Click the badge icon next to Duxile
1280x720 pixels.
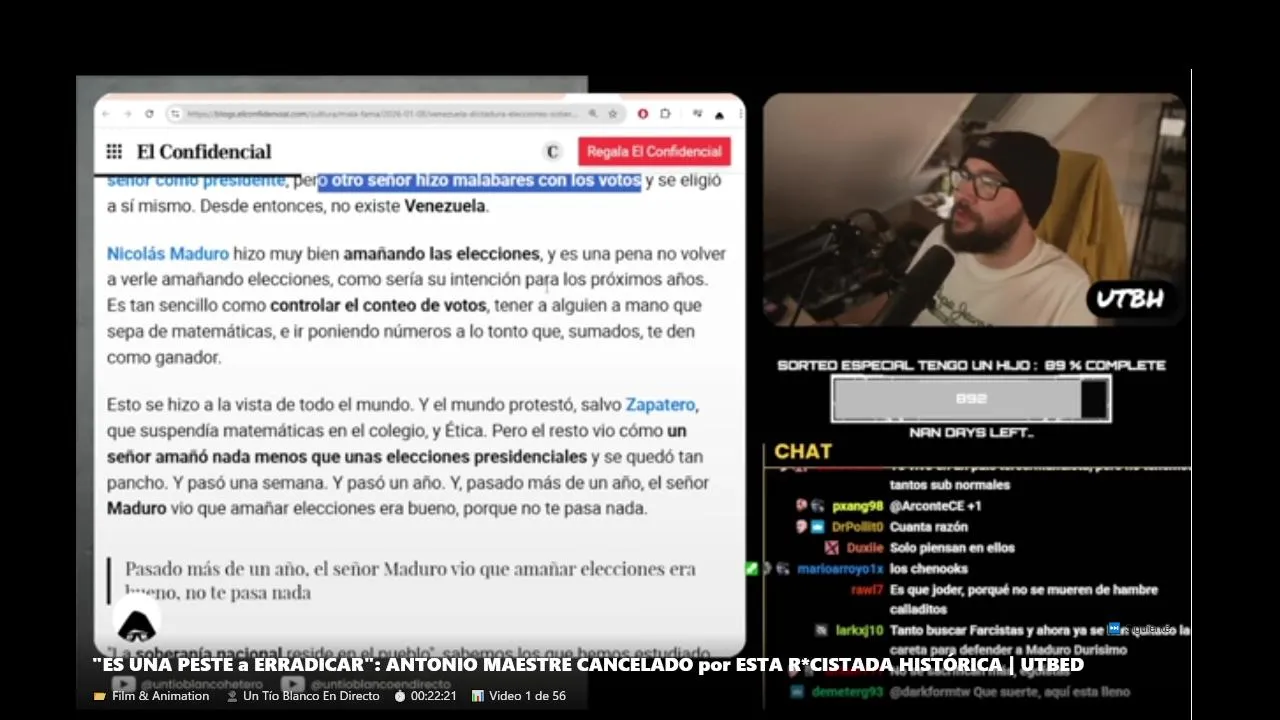tap(831, 548)
